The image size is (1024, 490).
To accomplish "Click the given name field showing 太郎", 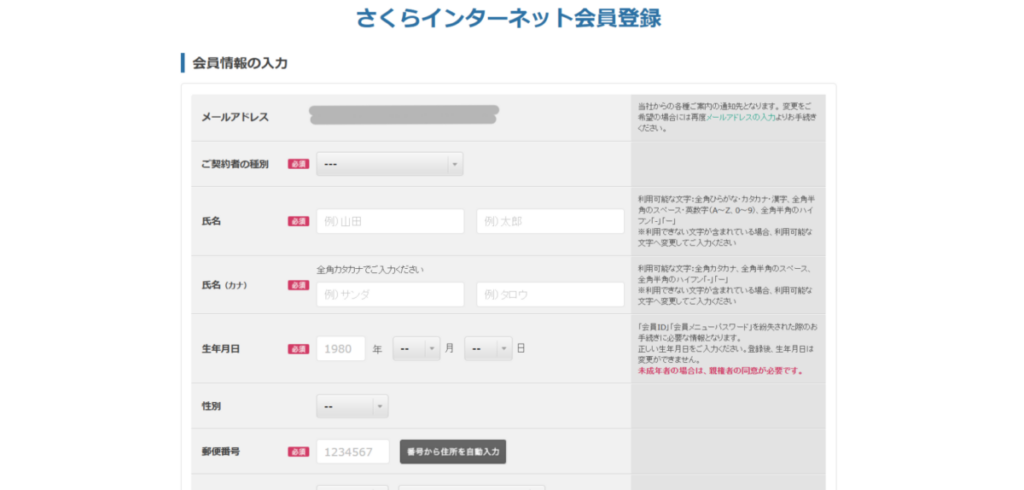I will [x=550, y=221].
